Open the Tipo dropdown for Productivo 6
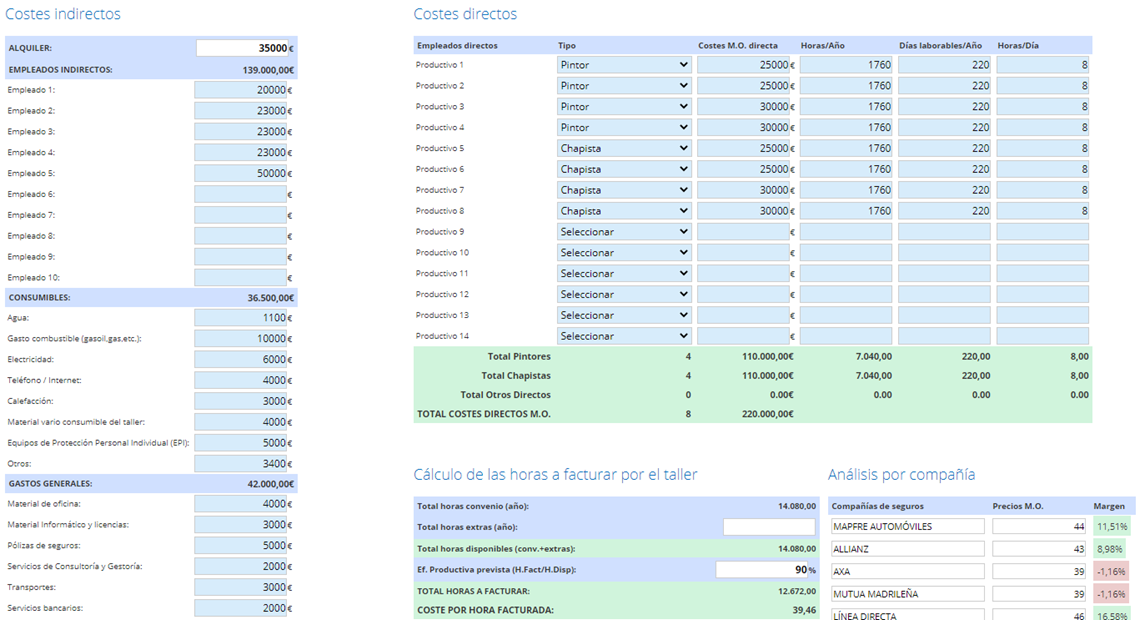 click(x=624, y=169)
